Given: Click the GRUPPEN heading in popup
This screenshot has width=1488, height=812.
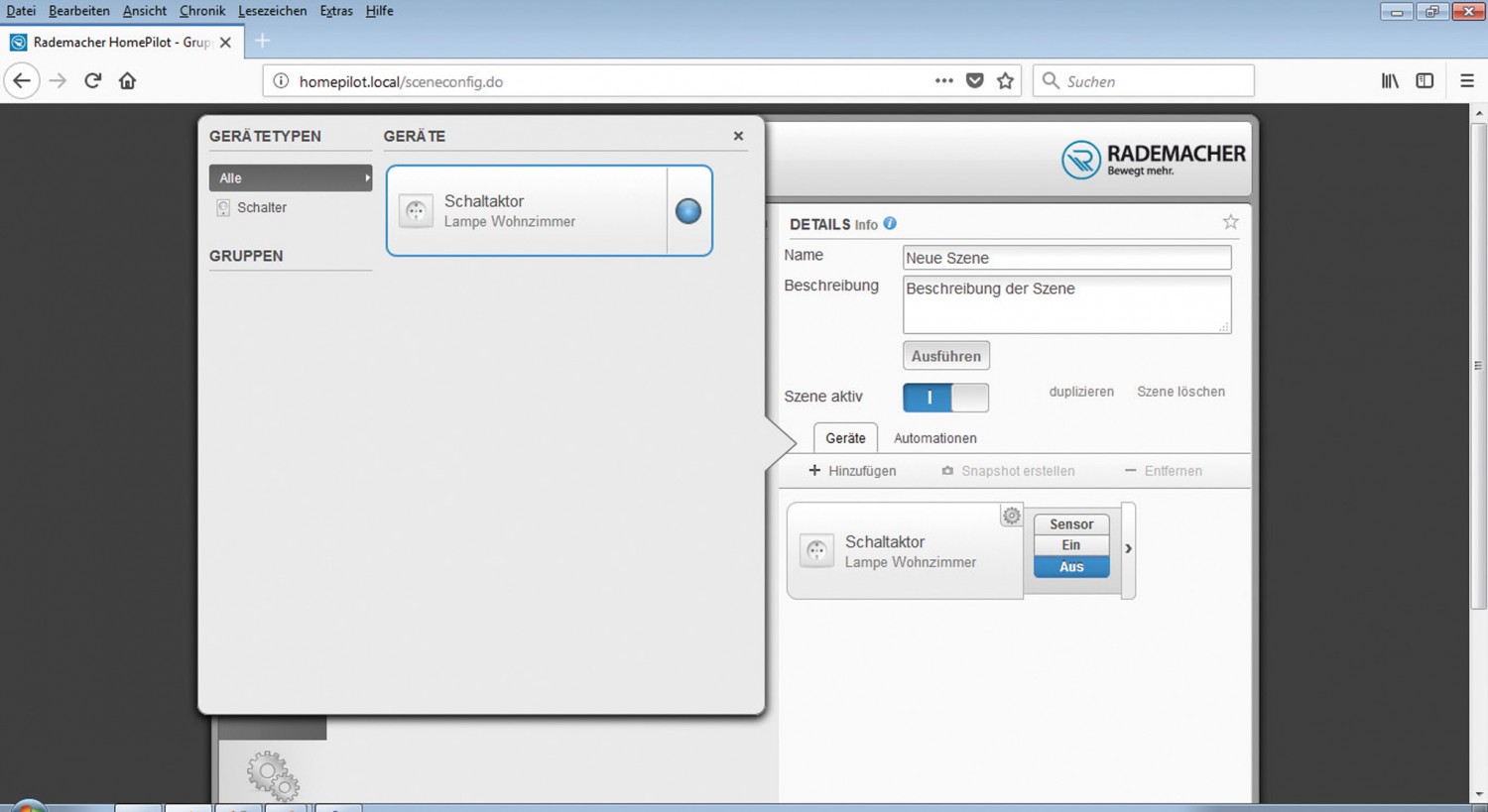Looking at the screenshot, I should pos(246,256).
